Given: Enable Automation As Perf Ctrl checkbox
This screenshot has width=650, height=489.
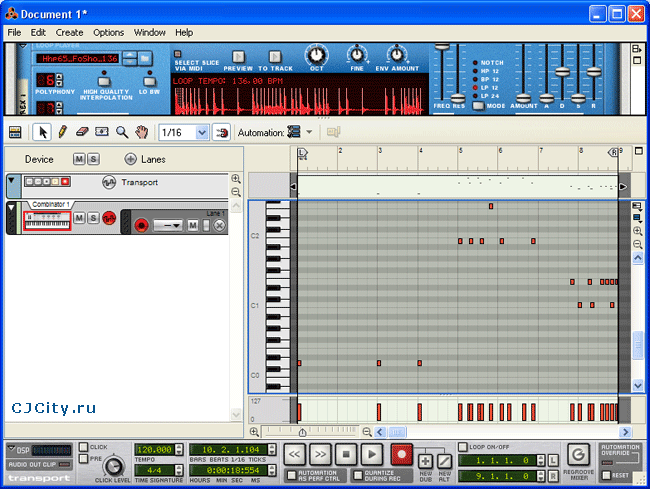Looking at the screenshot, I should click(x=292, y=475).
